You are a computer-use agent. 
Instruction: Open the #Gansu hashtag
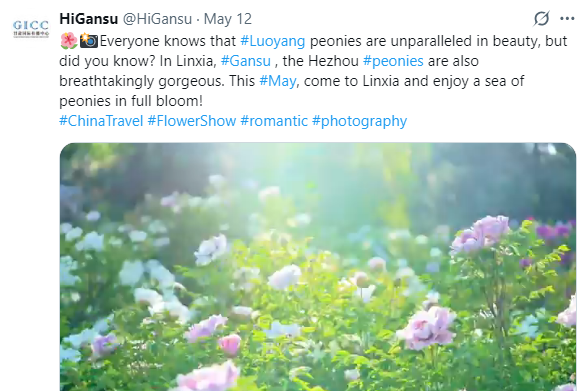coord(246,61)
